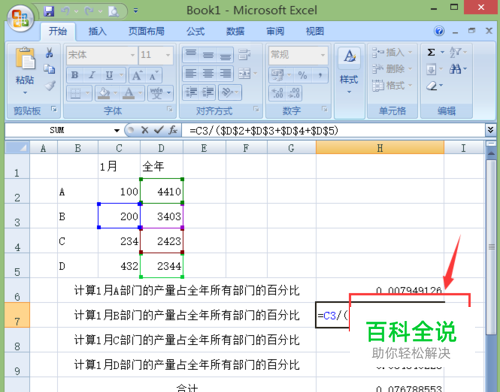Open Insert Function fx button

coord(173,130)
